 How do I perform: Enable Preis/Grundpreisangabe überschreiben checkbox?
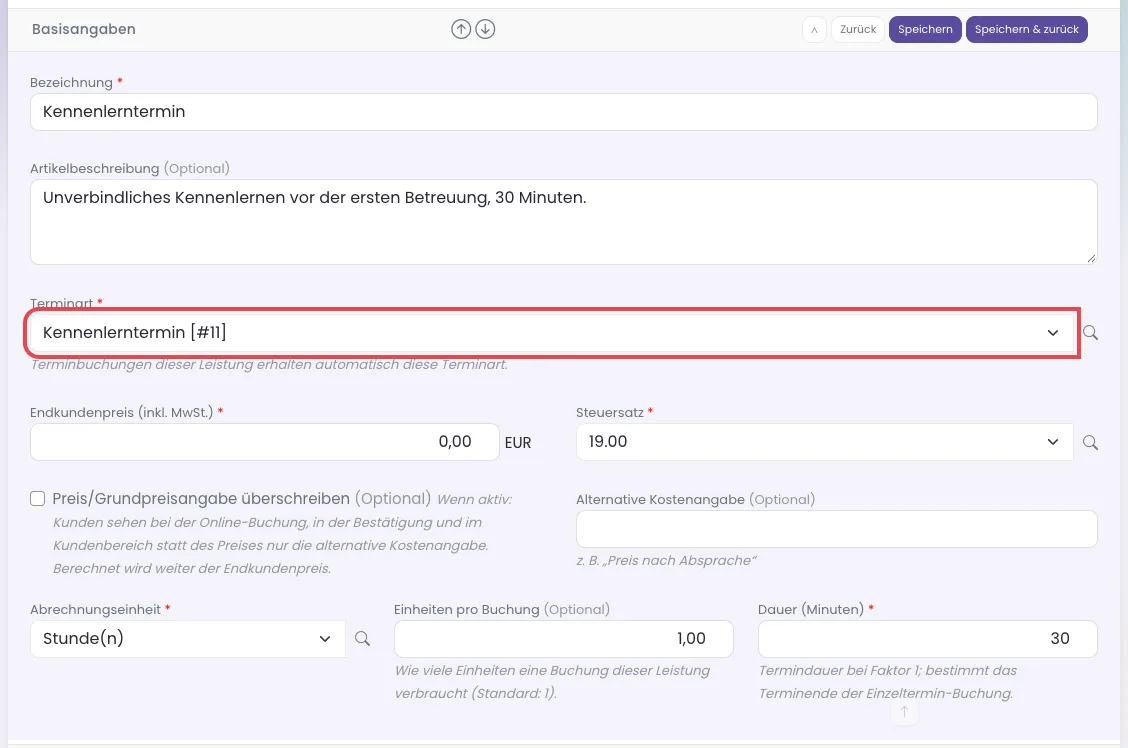[37, 498]
